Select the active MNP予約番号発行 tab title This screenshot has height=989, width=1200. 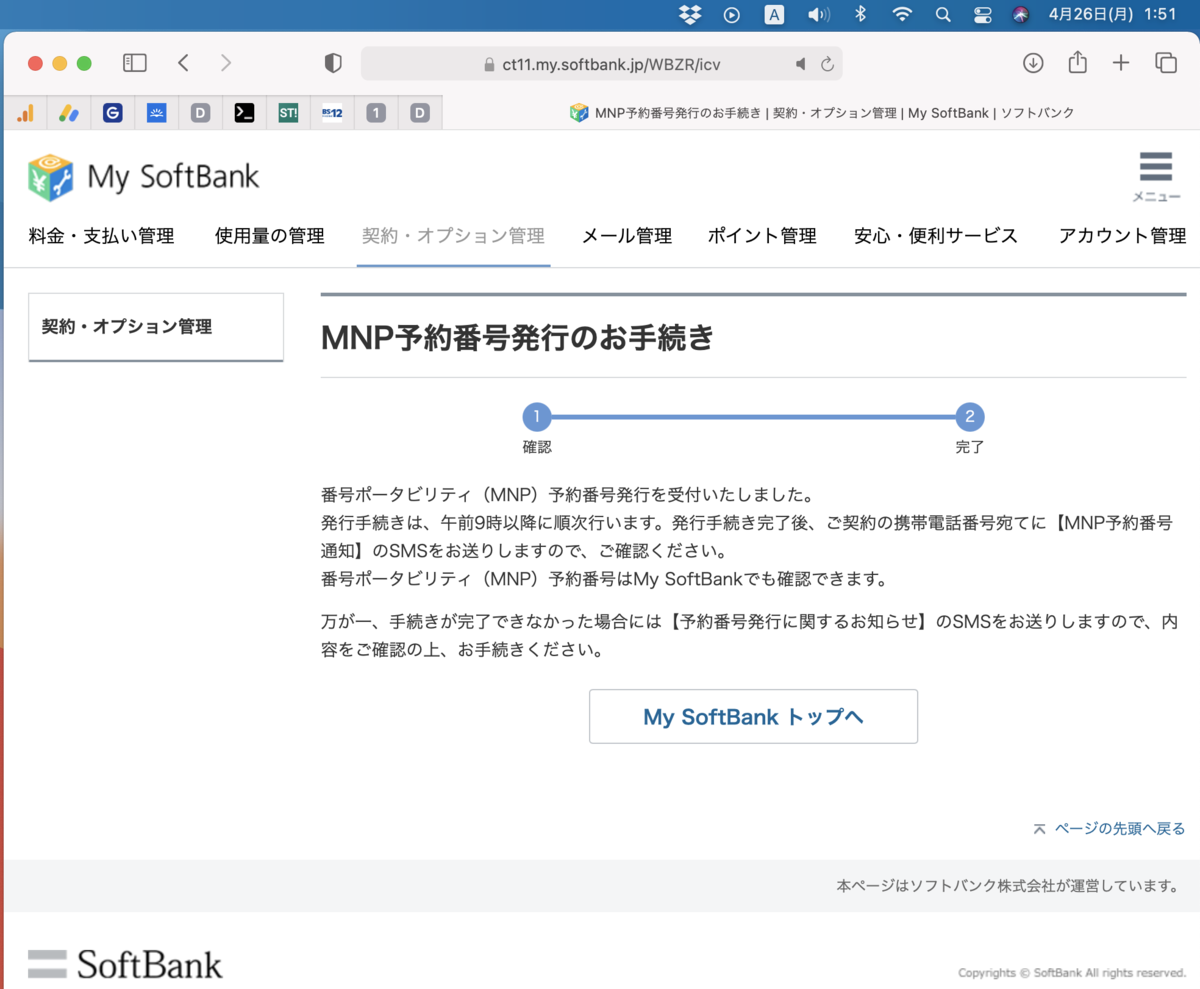[822, 113]
